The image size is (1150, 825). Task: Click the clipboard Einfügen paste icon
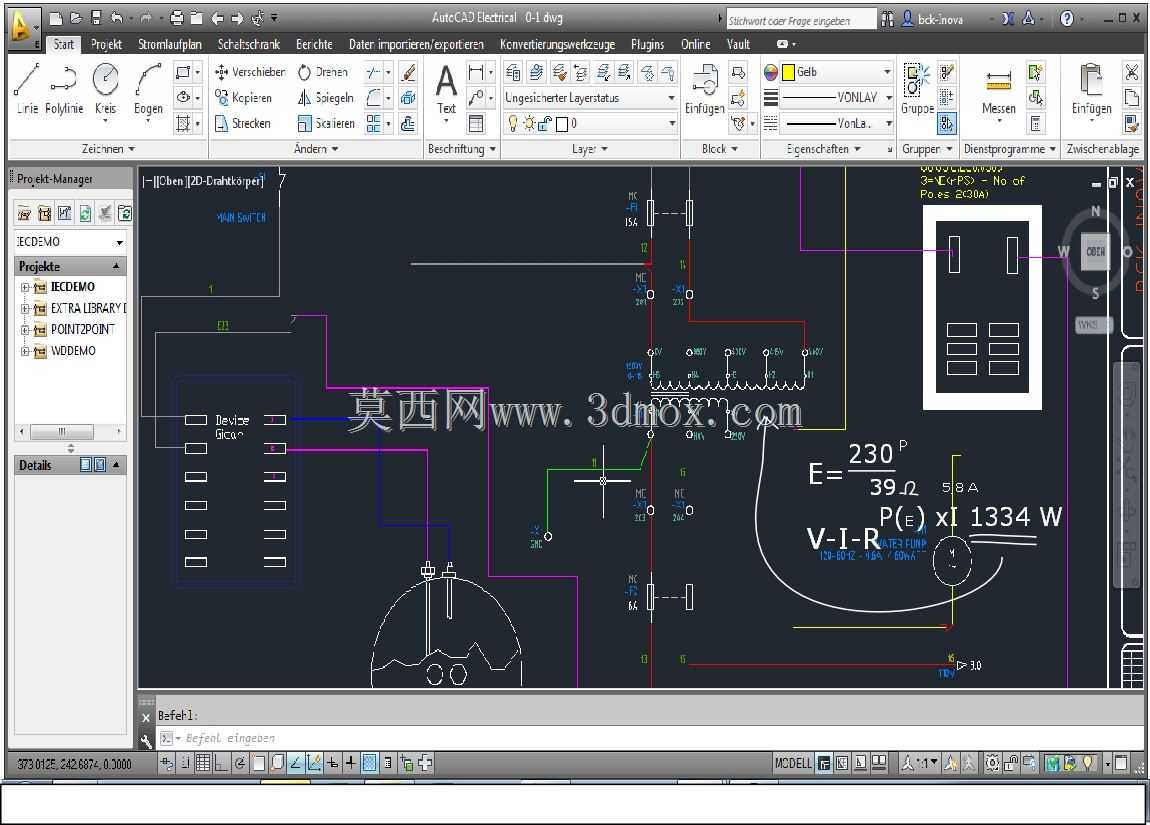1091,89
